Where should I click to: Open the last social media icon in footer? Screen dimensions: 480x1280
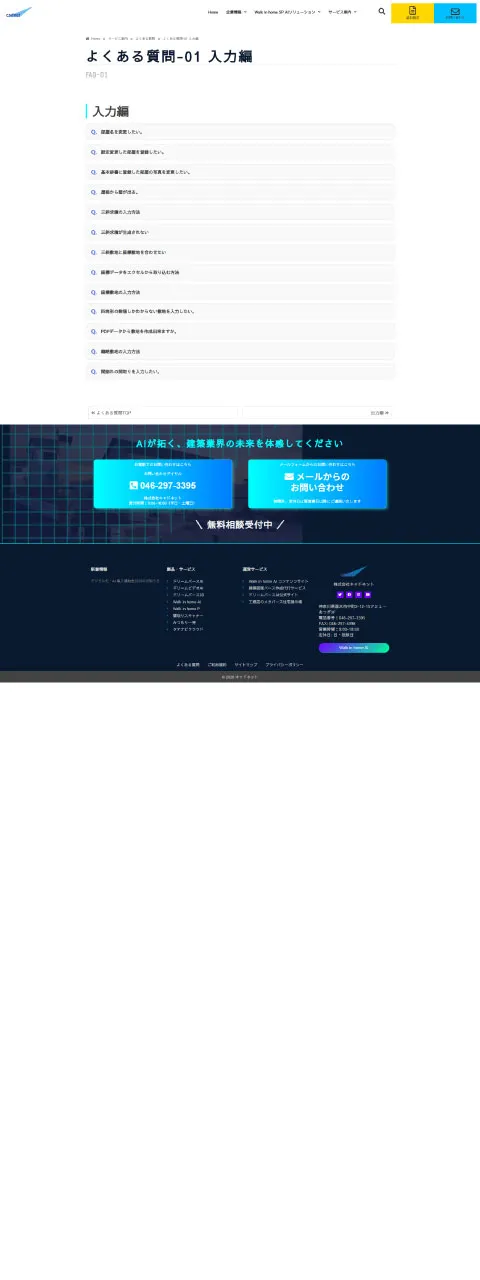(x=368, y=595)
